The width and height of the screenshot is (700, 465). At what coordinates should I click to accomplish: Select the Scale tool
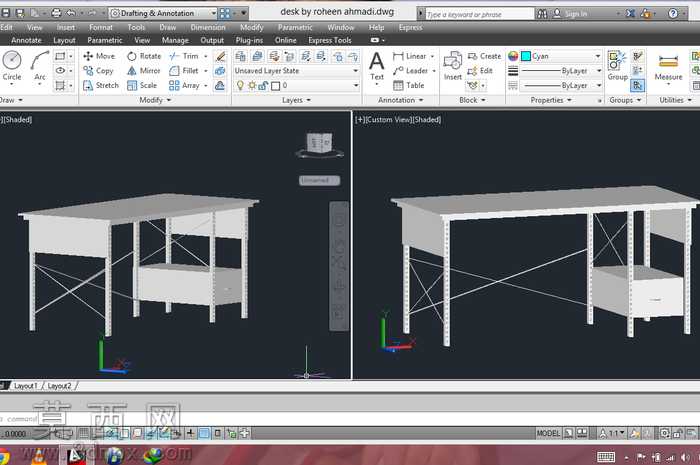[142, 85]
